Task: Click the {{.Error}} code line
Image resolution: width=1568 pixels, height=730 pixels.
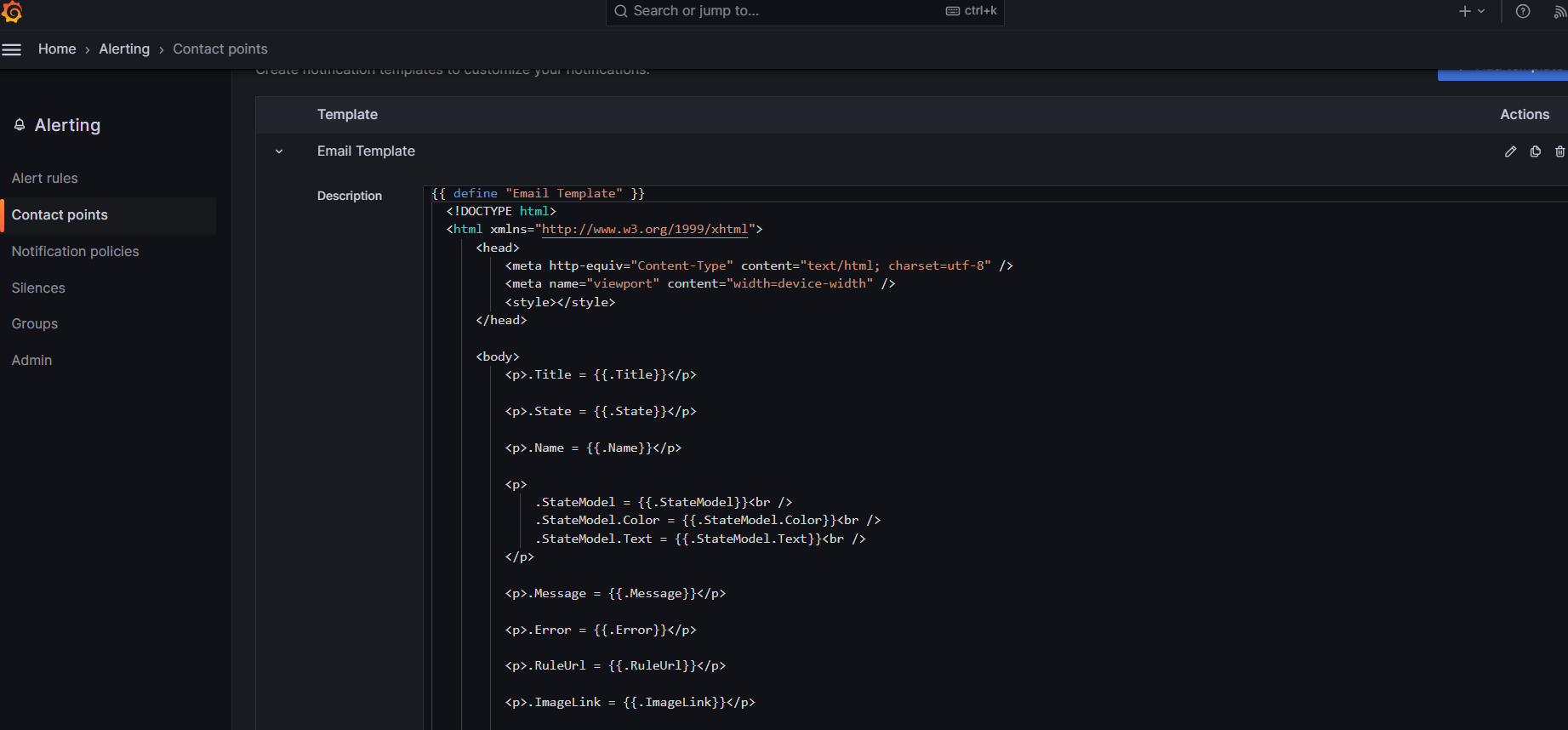Action: click(x=601, y=630)
